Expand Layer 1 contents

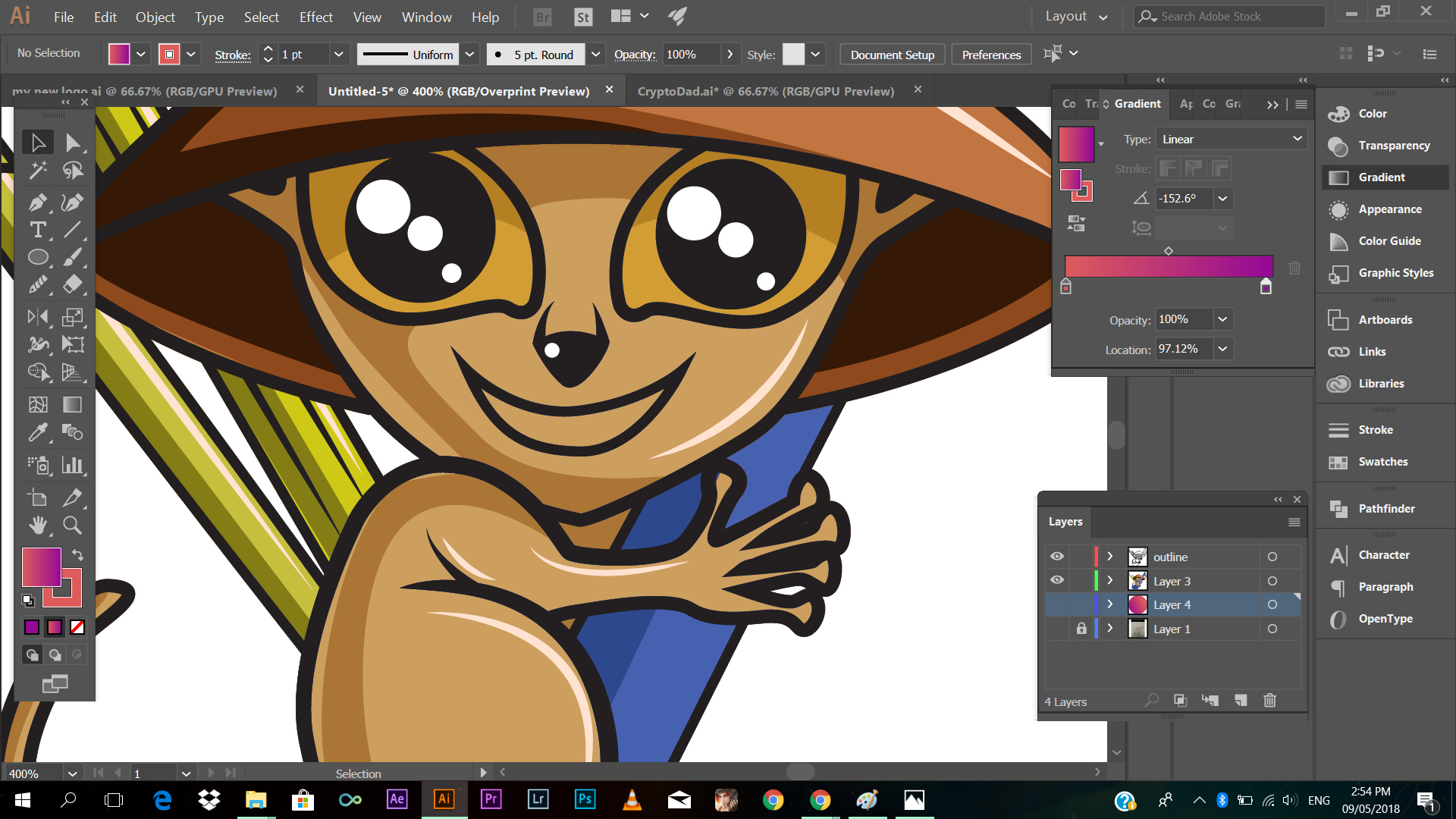point(1110,629)
